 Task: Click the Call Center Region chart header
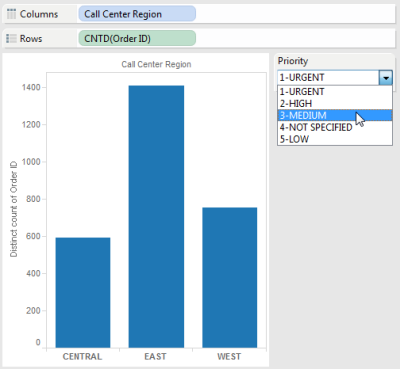(x=156, y=64)
